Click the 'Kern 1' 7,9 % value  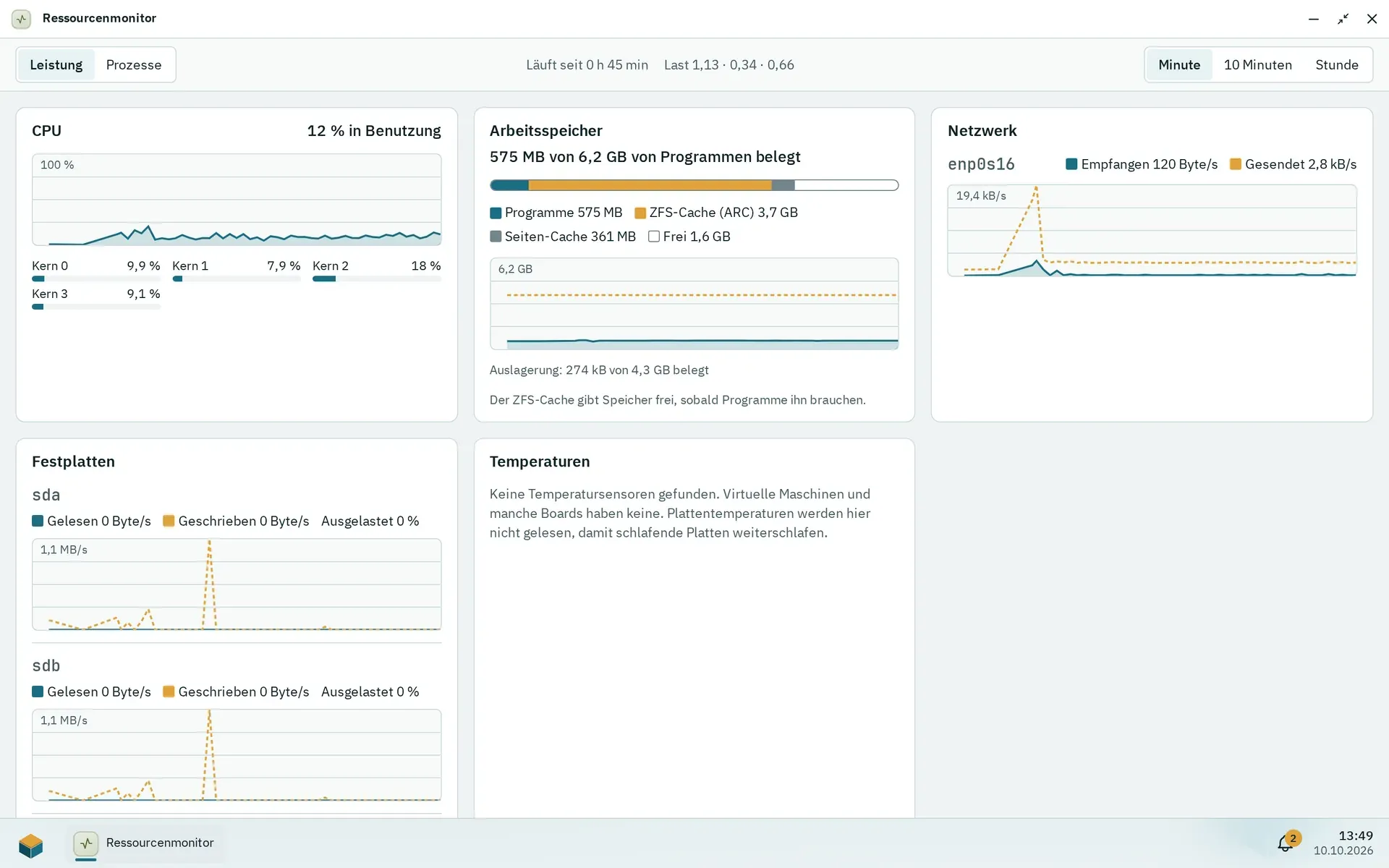tap(284, 266)
